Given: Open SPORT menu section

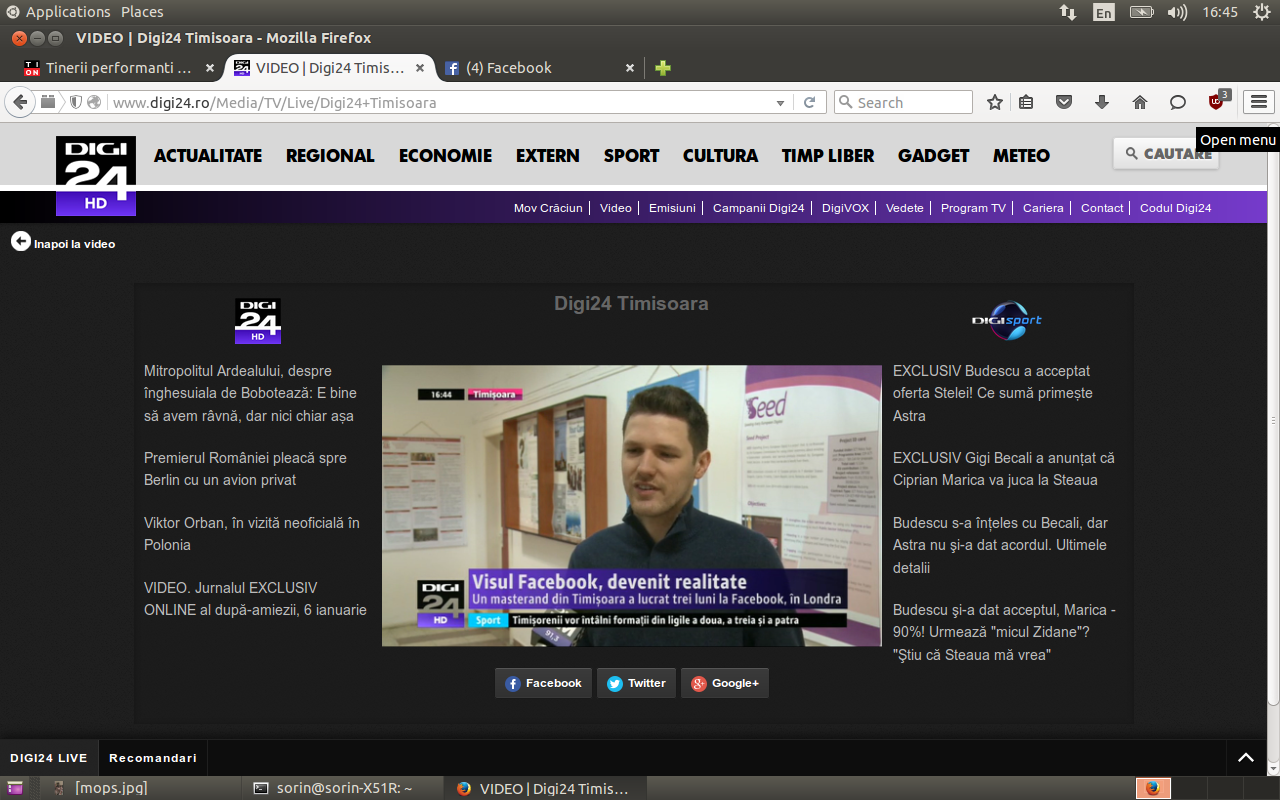Looking at the screenshot, I should (631, 155).
